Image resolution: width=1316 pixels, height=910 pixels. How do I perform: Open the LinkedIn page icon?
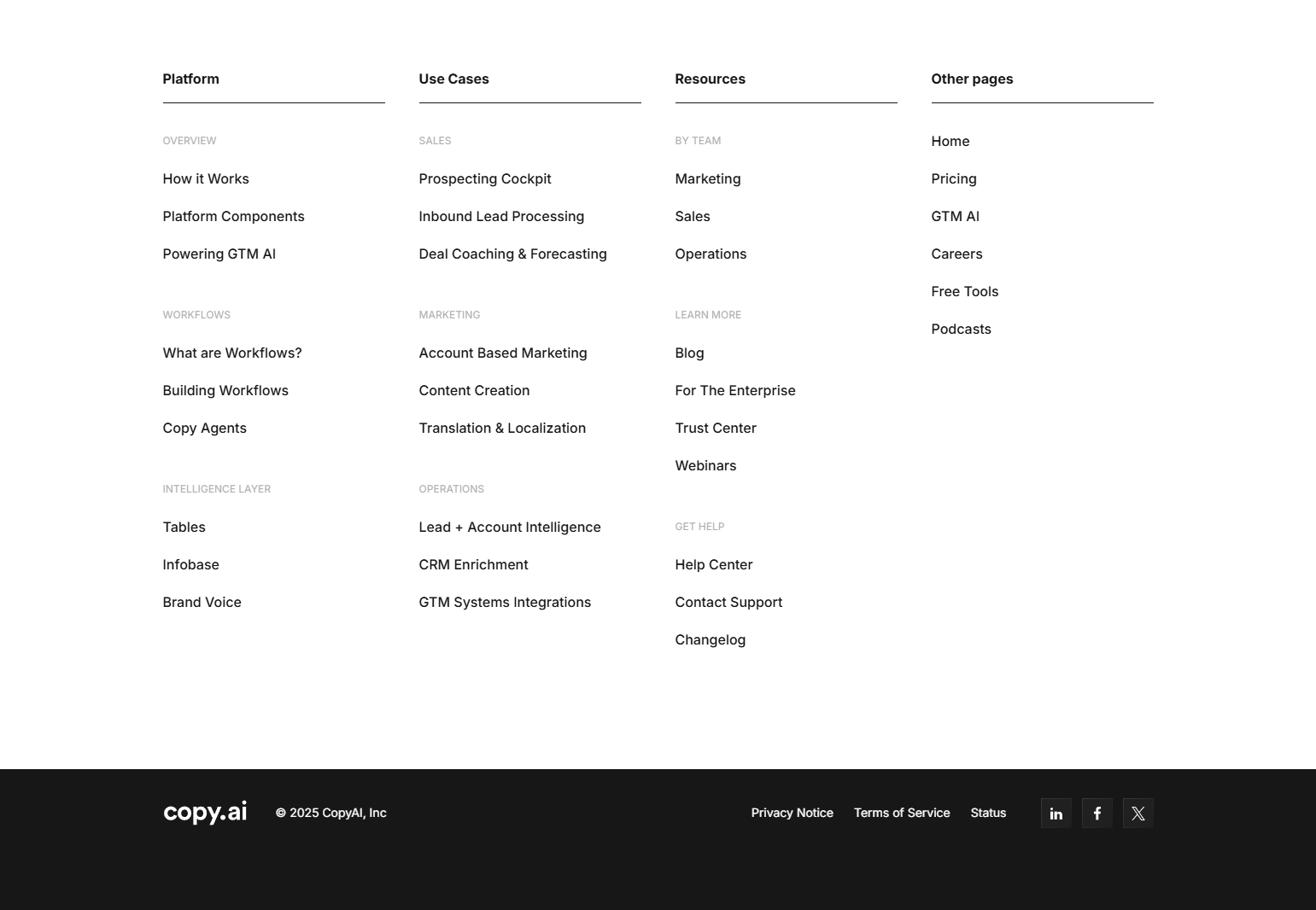point(1056,813)
